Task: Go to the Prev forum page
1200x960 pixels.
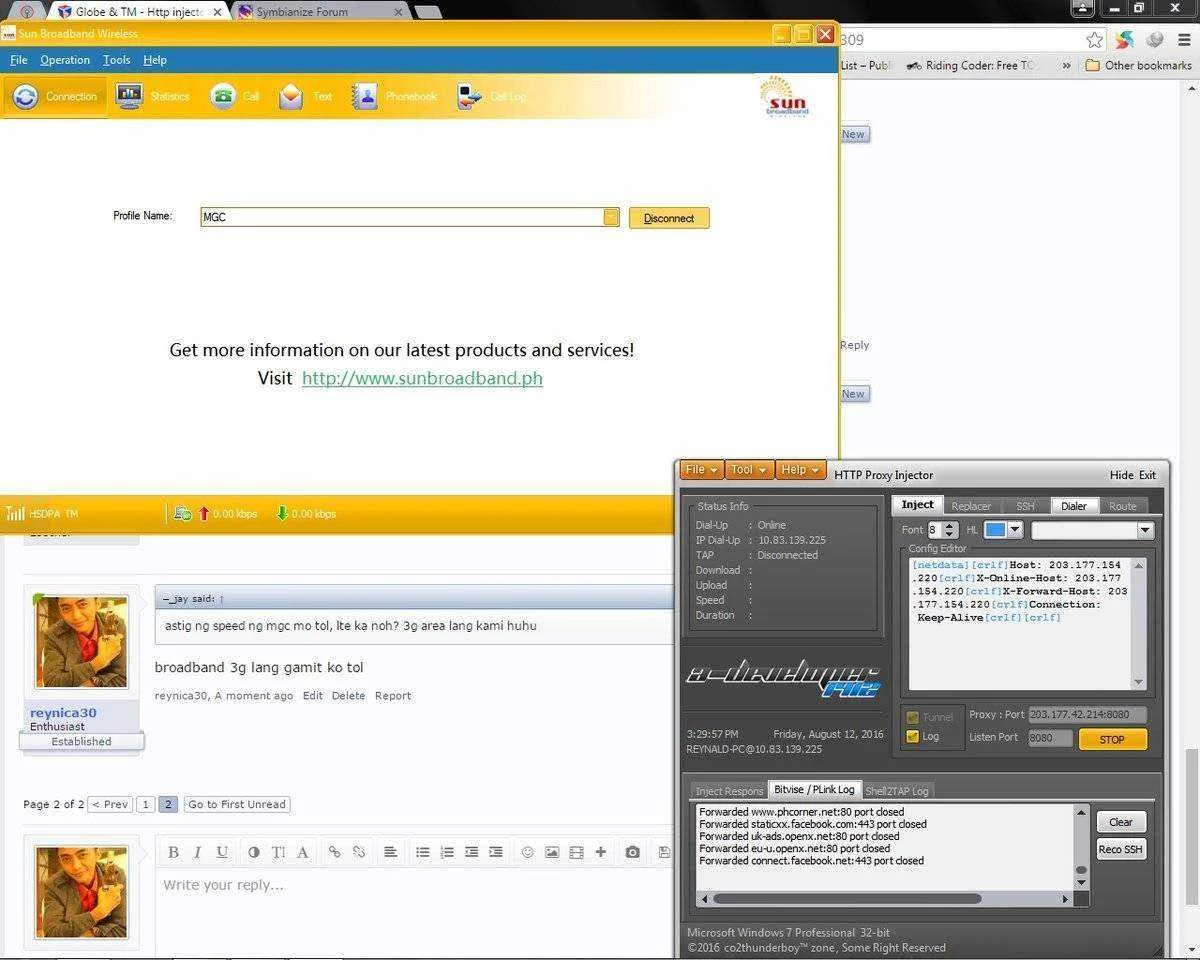Action: click(110, 804)
